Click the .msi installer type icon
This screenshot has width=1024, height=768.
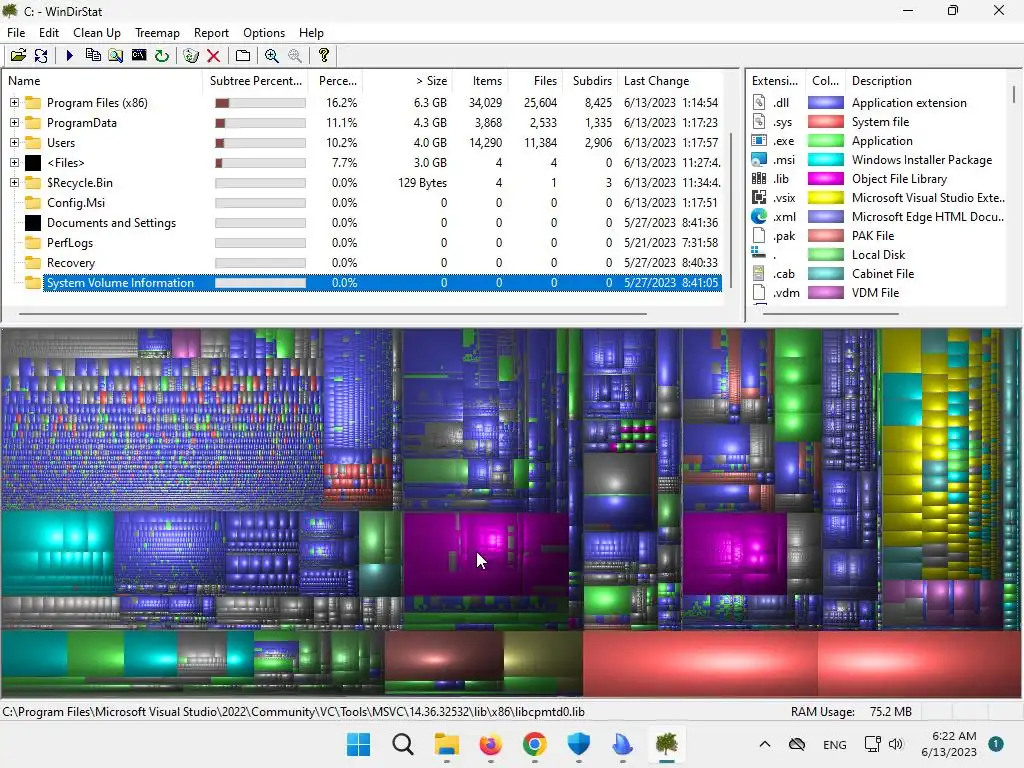point(759,159)
